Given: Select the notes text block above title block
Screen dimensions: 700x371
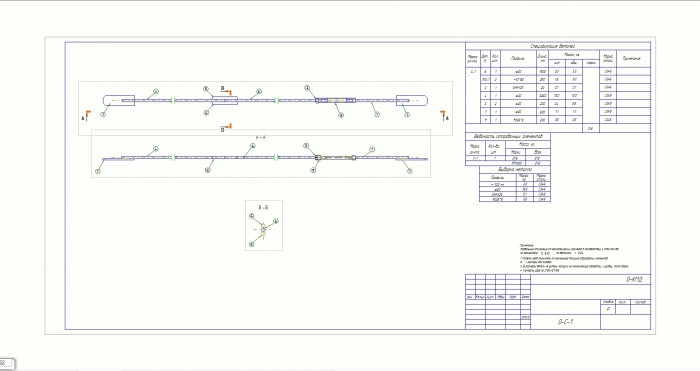Looking at the screenshot, I should 575,258.
